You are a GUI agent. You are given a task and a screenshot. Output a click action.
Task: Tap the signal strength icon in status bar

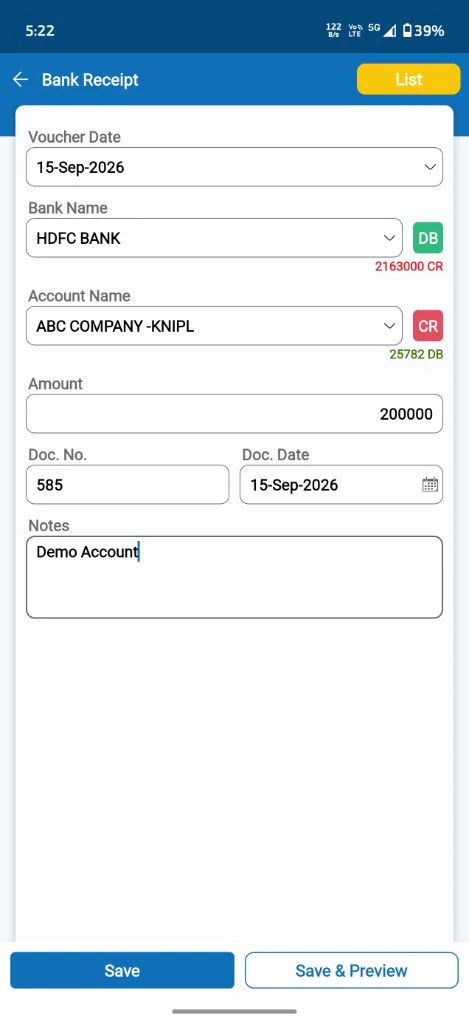point(390,30)
